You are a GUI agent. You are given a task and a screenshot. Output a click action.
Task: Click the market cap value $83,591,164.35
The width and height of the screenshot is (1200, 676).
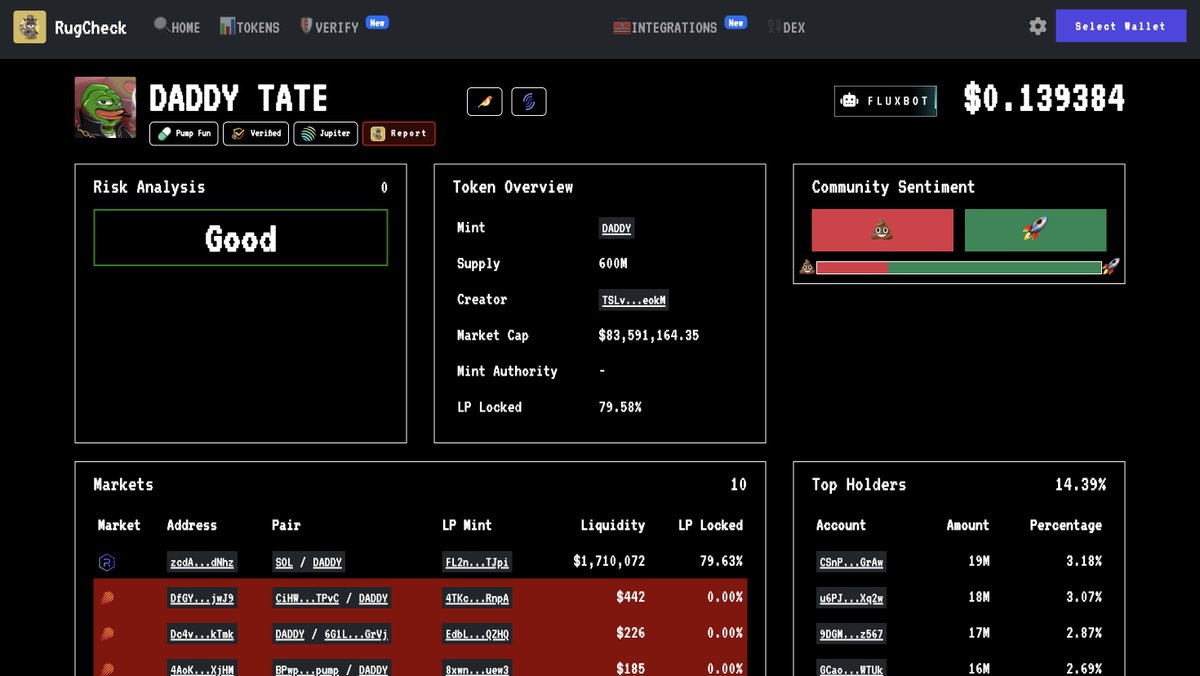(x=649, y=336)
